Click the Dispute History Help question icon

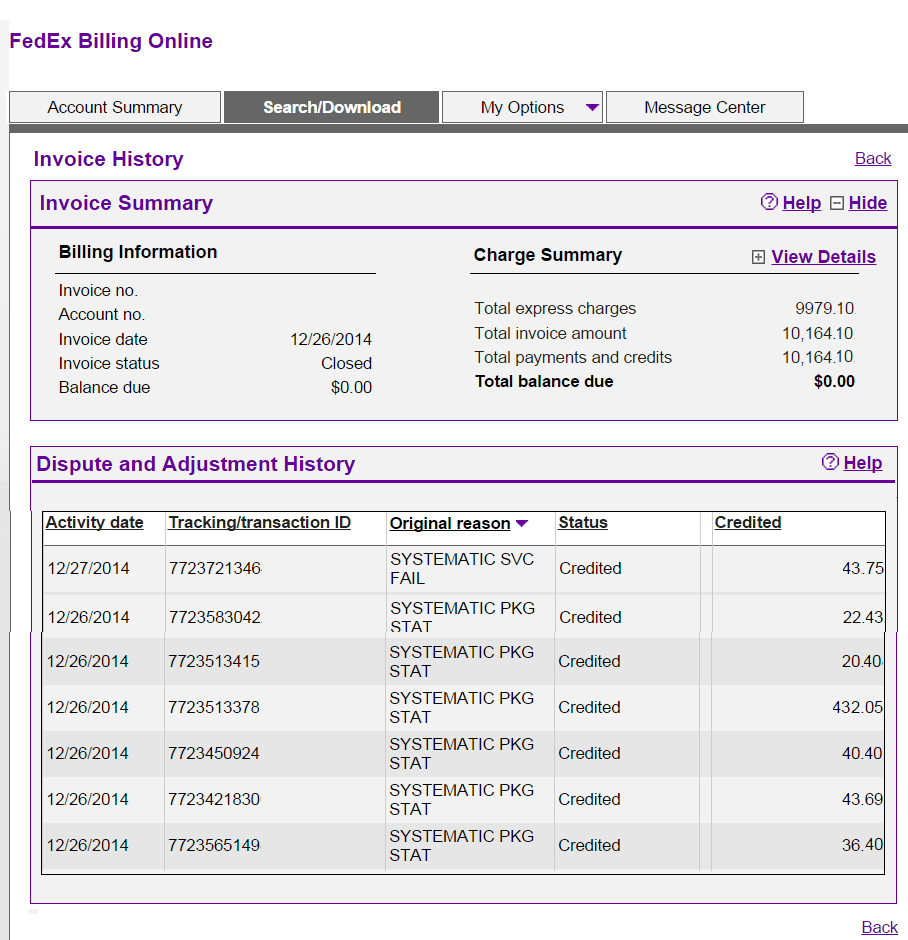tap(830, 462)
